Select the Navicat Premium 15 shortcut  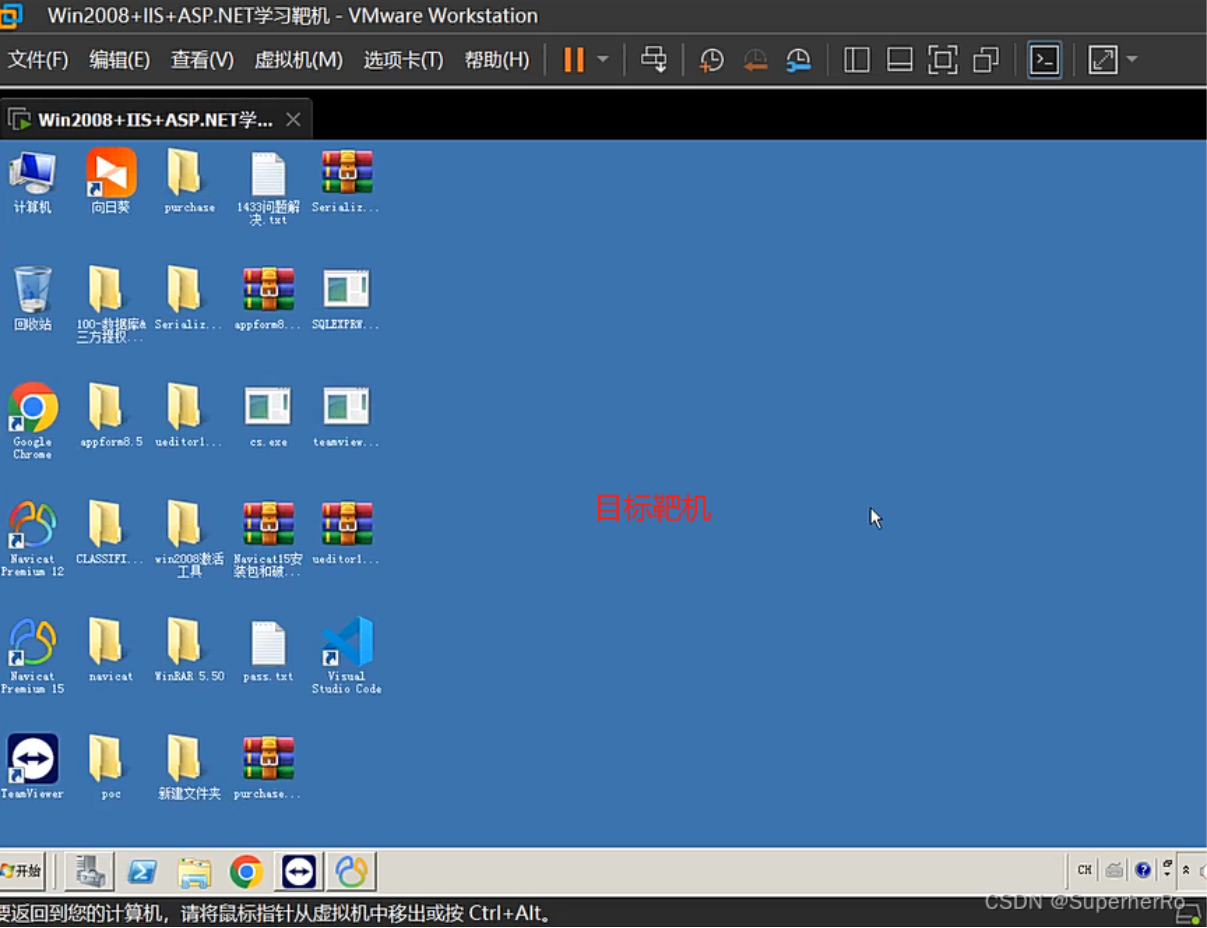(x=32, y=655)
